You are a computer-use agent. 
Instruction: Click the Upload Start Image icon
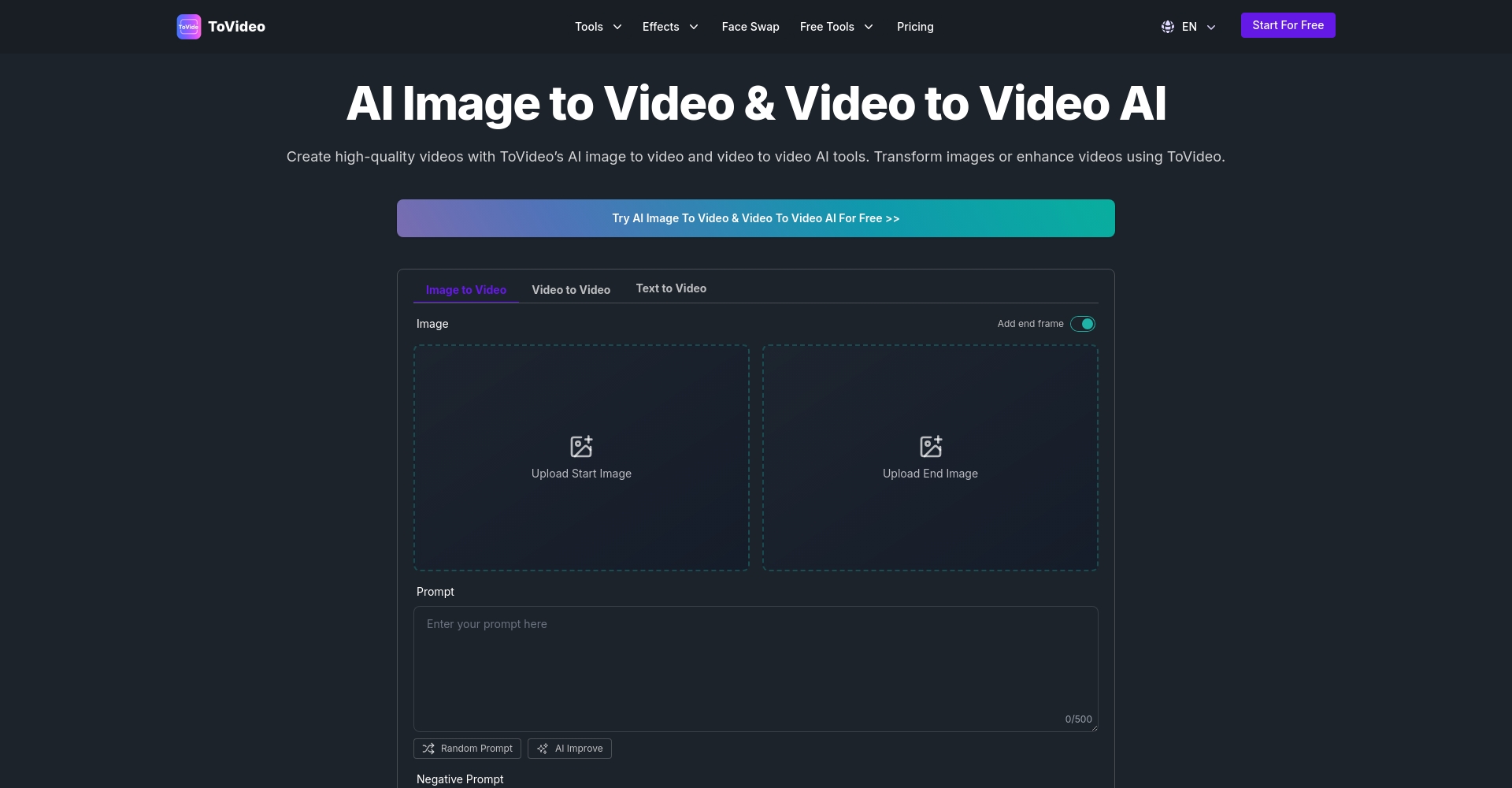click(581, 447)
